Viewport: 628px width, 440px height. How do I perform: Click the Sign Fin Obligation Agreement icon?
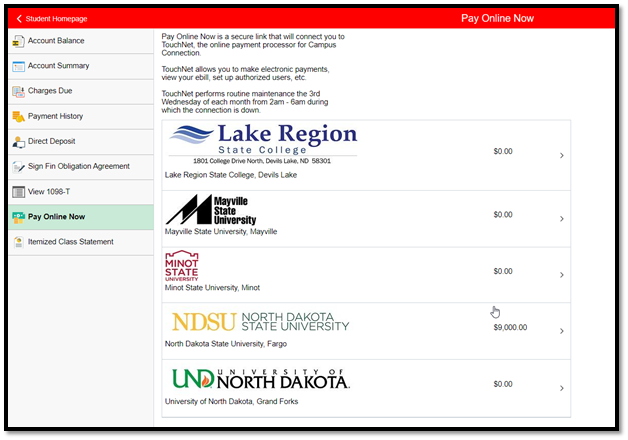coord(18,167)
